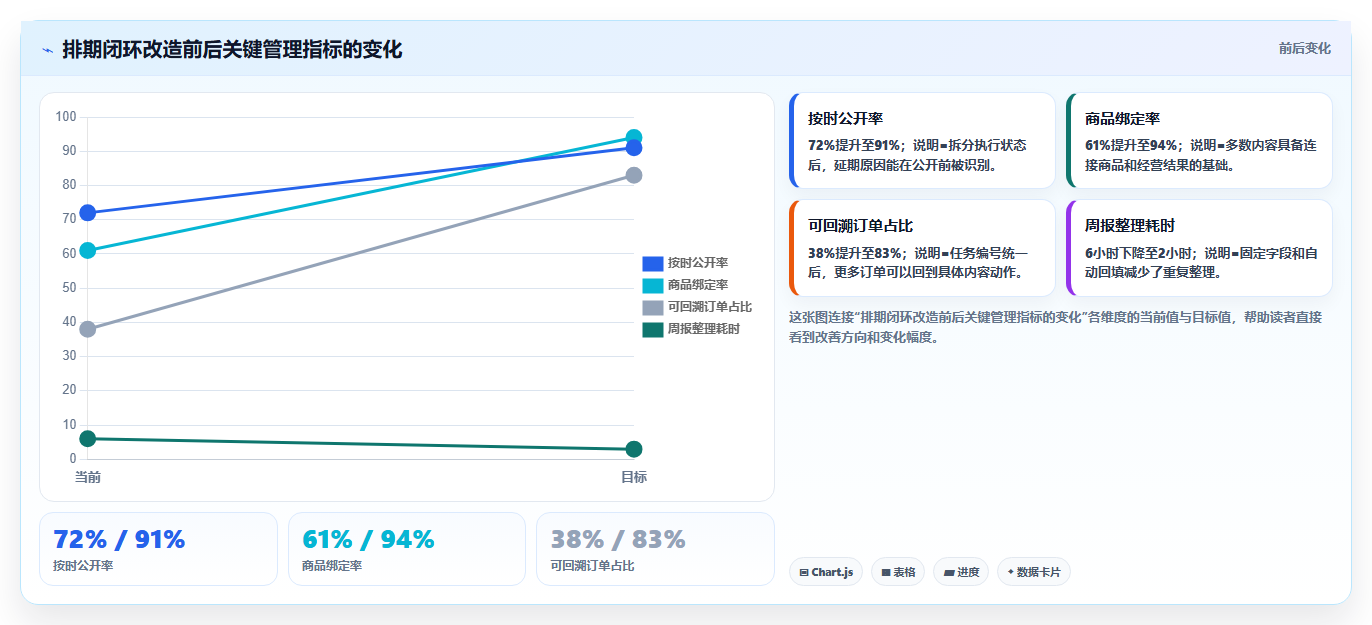The width and height of the screenshot is (1372, 625).
Task: Click the 目标 x-axis label
Action: (x=634, y=477)
